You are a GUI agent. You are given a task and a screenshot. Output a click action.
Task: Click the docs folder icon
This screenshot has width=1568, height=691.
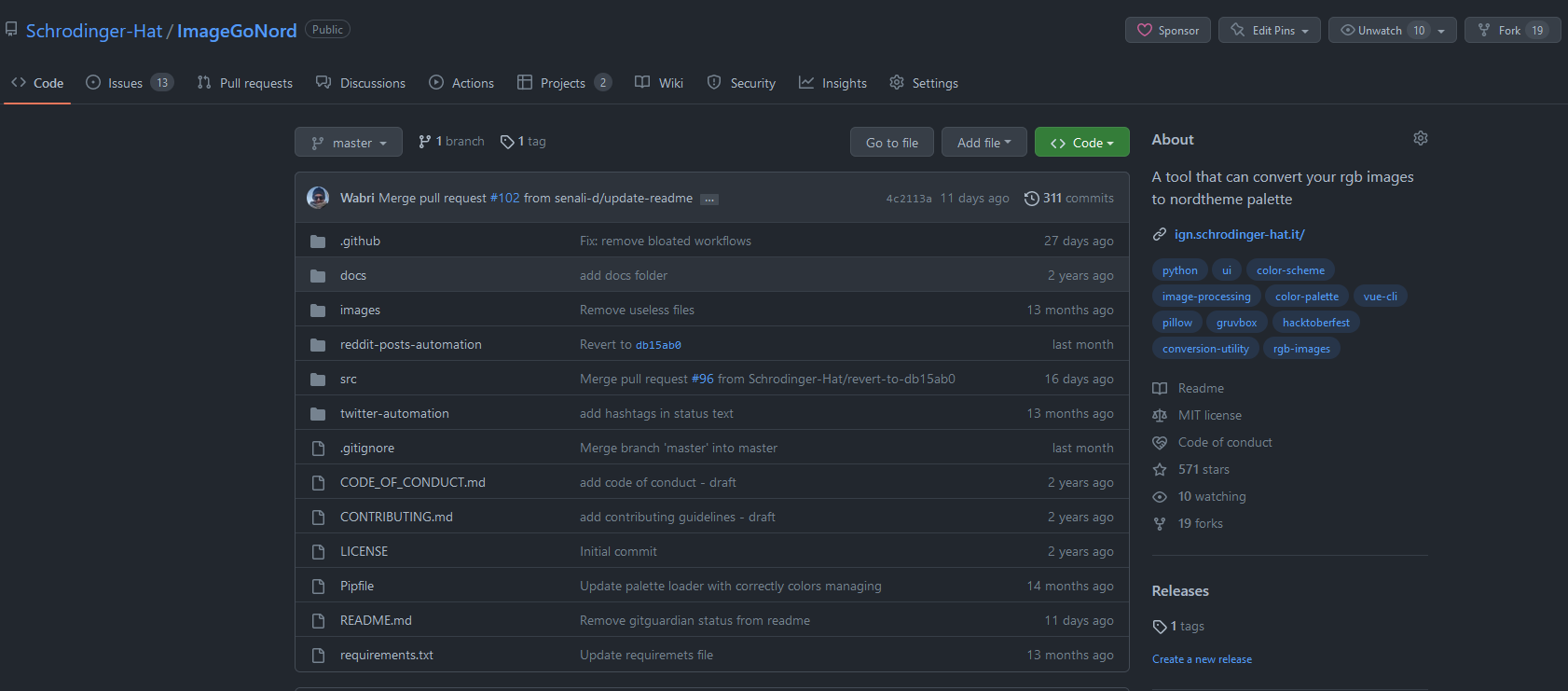(x=318, y=276)
